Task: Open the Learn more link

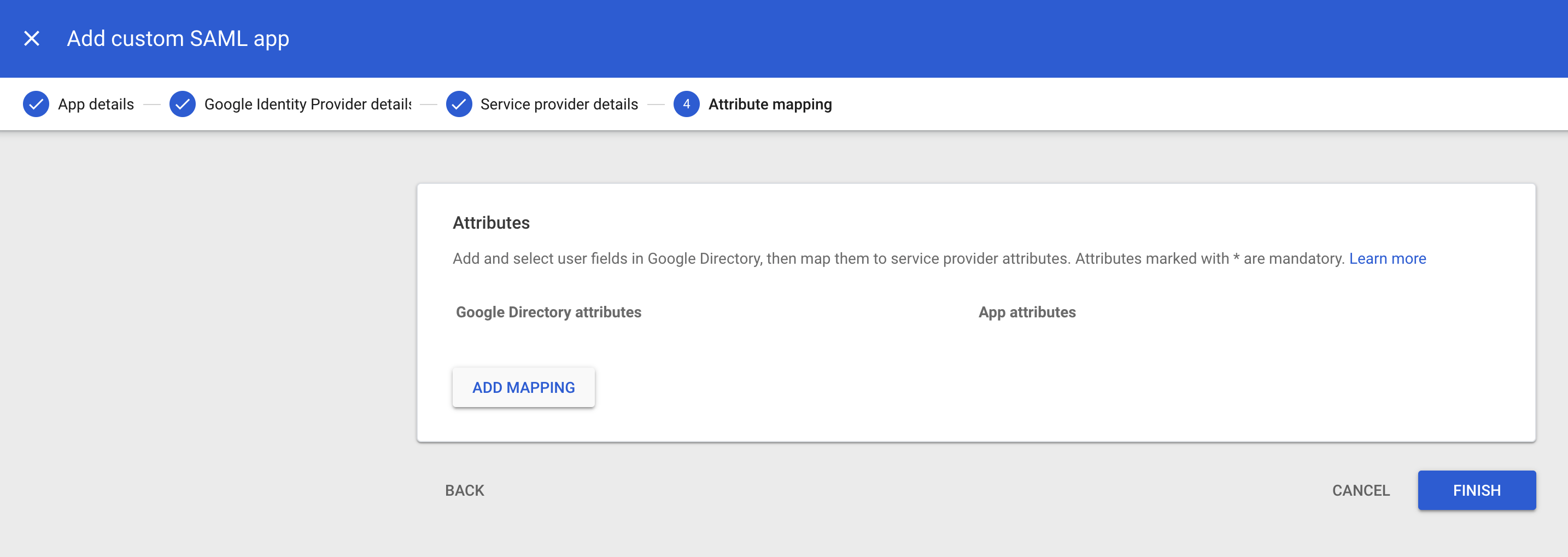Action: tap(1387, 258)
